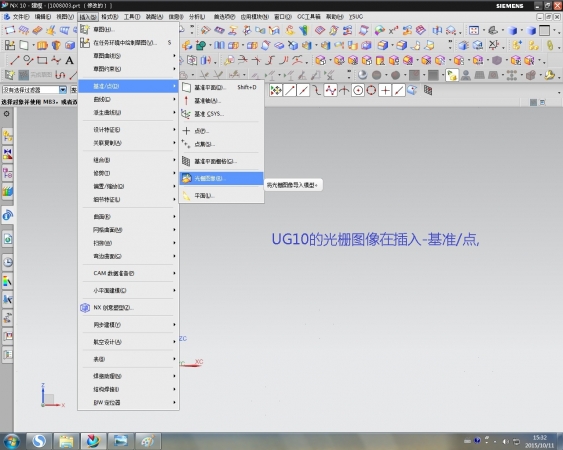Click the Datum CSYS icon in the submenu
The width and height of the screenshot is (563, 450).
[x=186, y=114]
